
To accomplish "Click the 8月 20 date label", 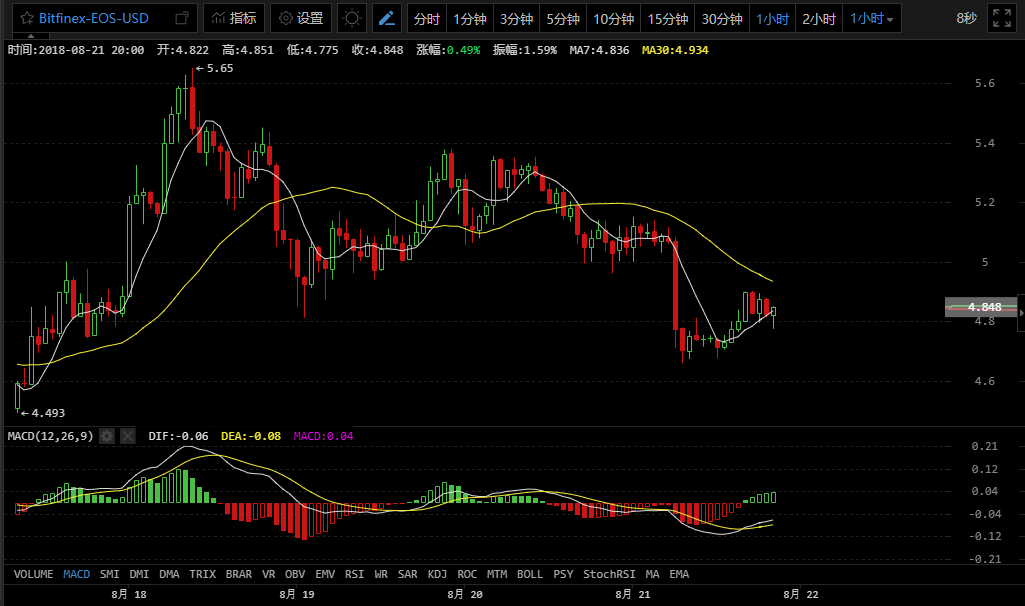I will [465, 594].
